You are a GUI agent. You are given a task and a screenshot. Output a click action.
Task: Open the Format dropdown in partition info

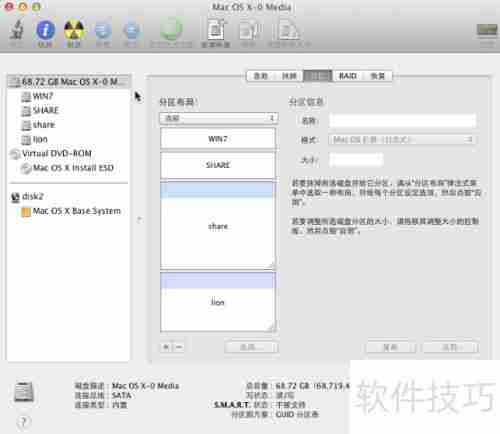(403, 139)
